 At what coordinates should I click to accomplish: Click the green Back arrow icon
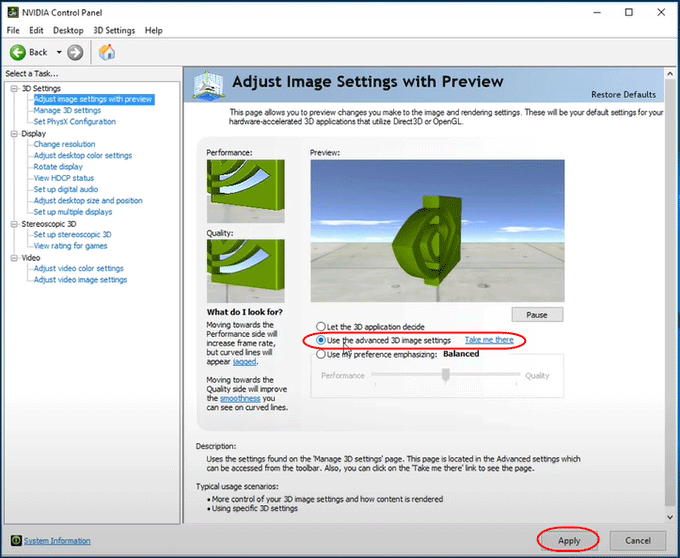18,52
